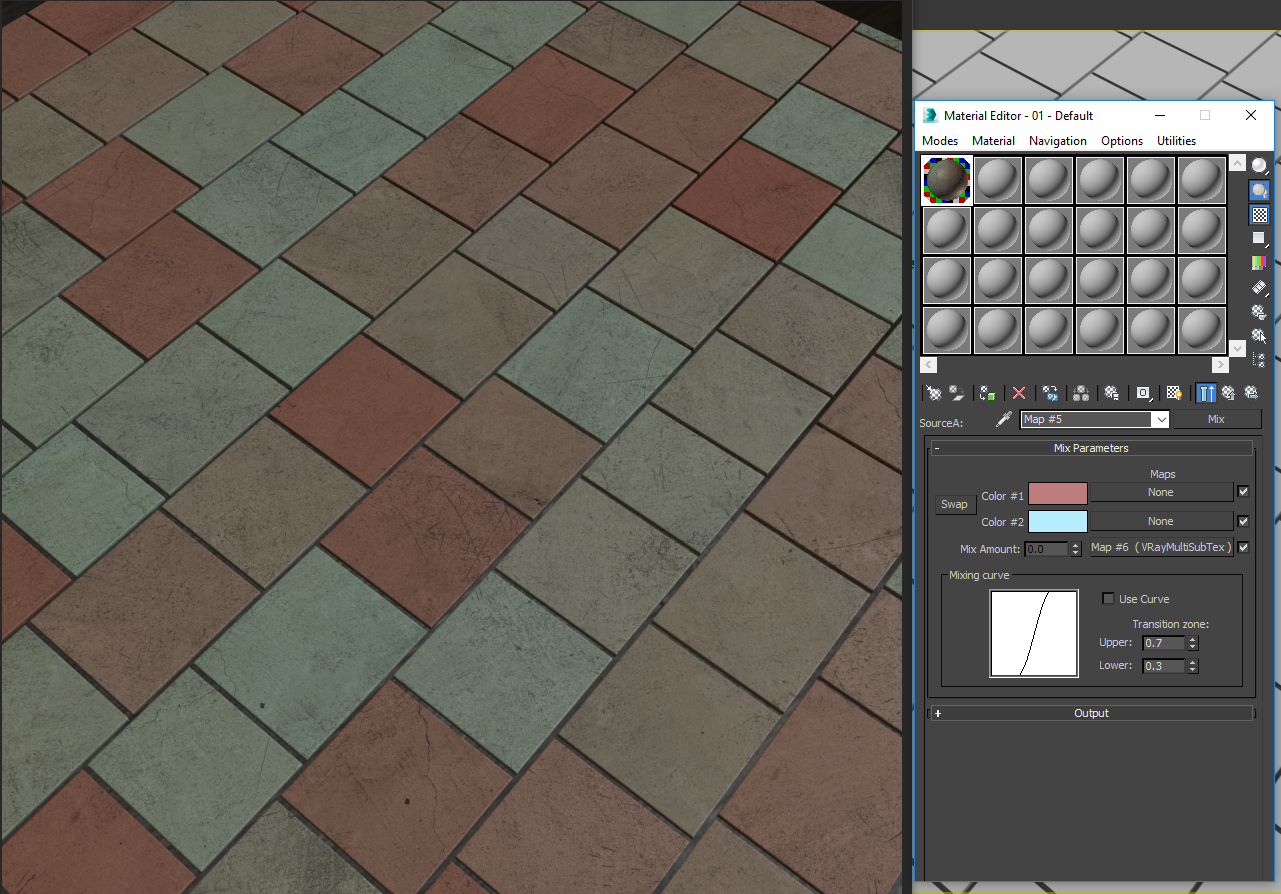The height and width of the screenshot is (894, 1281).
Task: Enable the Color #1 map checkbox
Action: (x=1243, y=492)
